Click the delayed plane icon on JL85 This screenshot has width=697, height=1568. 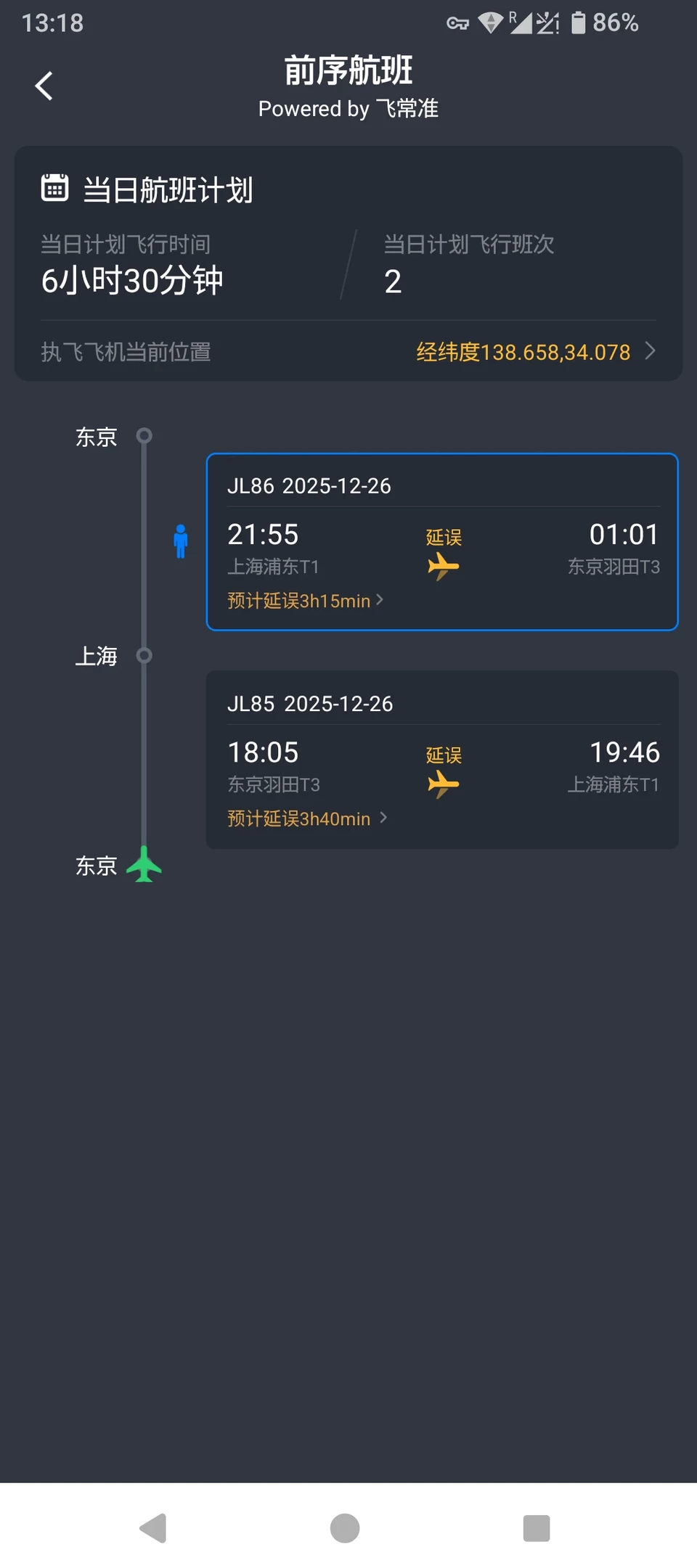click(443, 784)
